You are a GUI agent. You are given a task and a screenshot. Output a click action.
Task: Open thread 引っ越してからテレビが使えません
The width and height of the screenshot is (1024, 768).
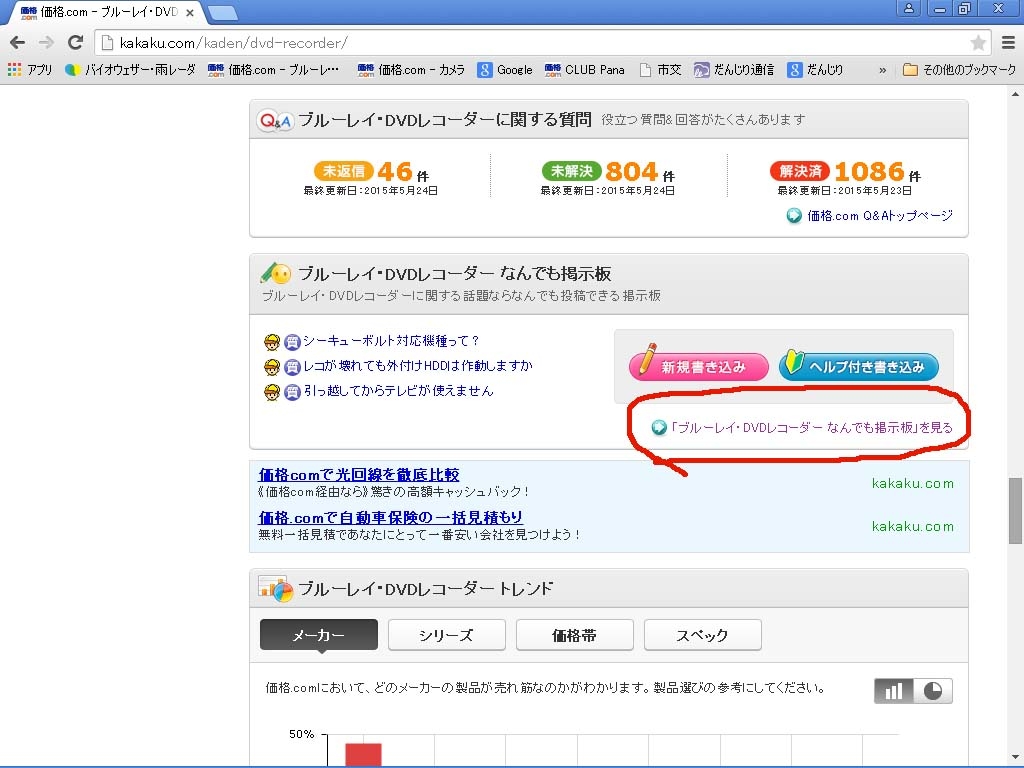[x=398, y=391]
